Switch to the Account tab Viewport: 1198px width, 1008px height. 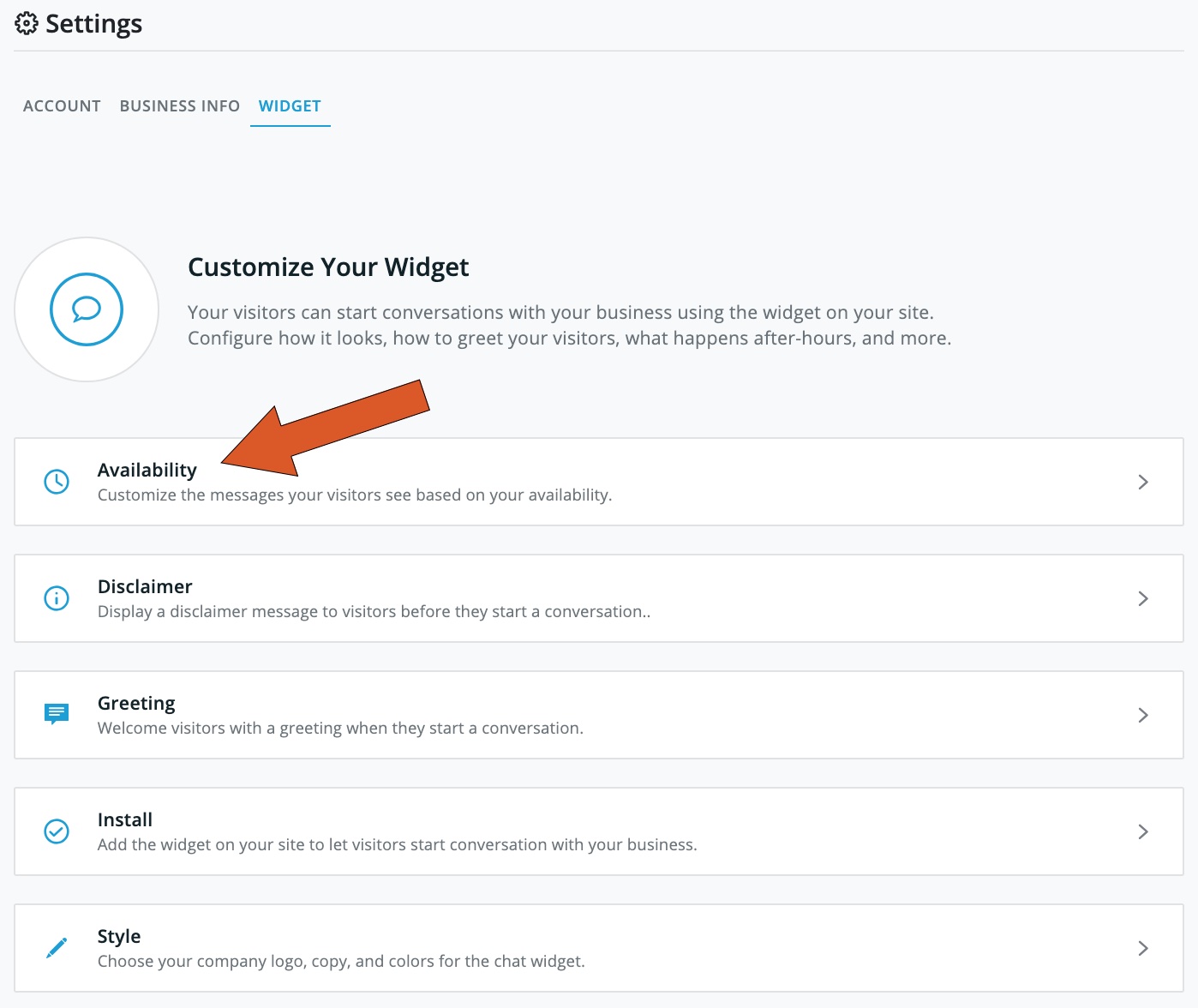pyautogui.click(x=62, y=106)
